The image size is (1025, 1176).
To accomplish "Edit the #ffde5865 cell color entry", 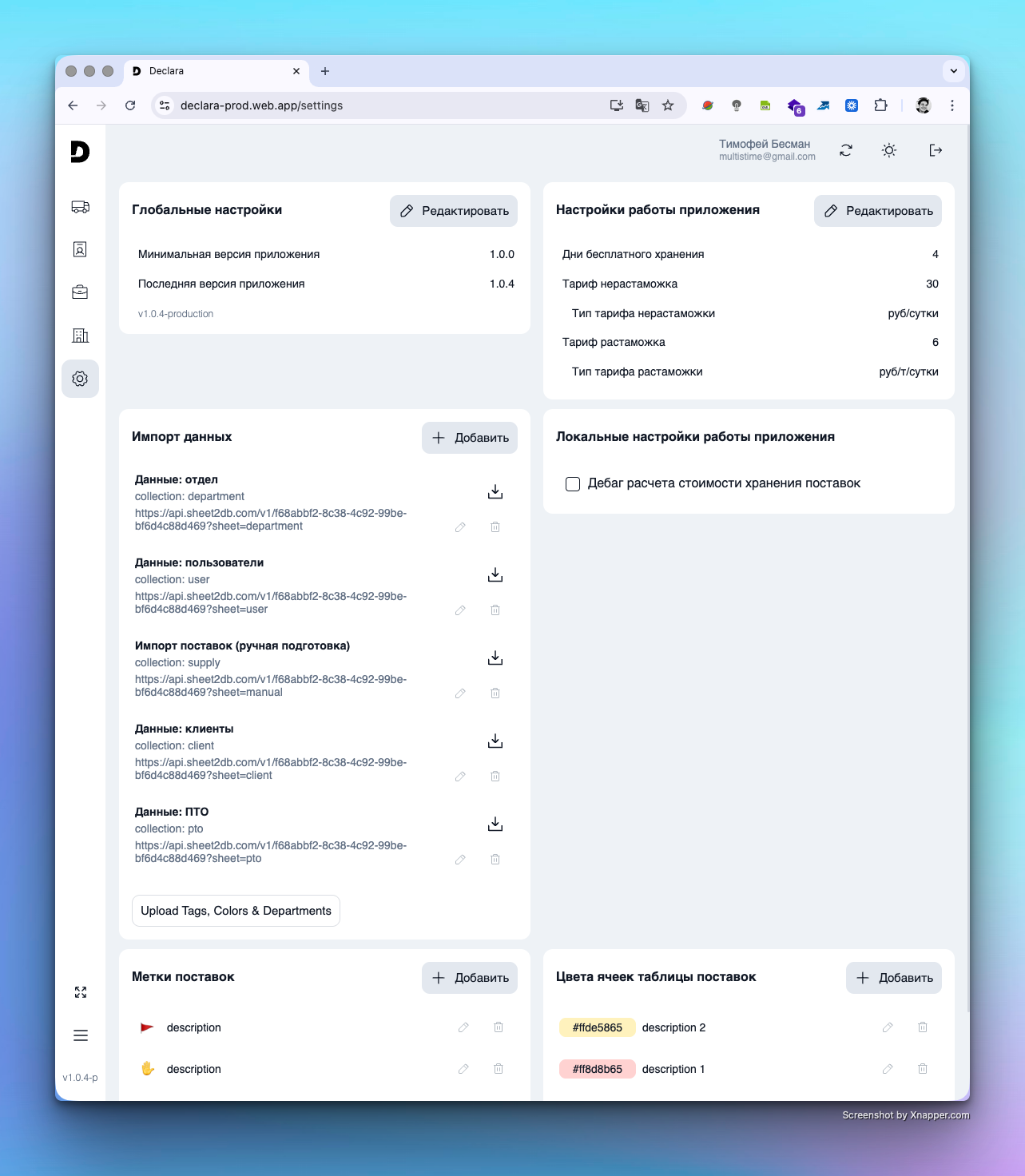I will point(888,1027).
